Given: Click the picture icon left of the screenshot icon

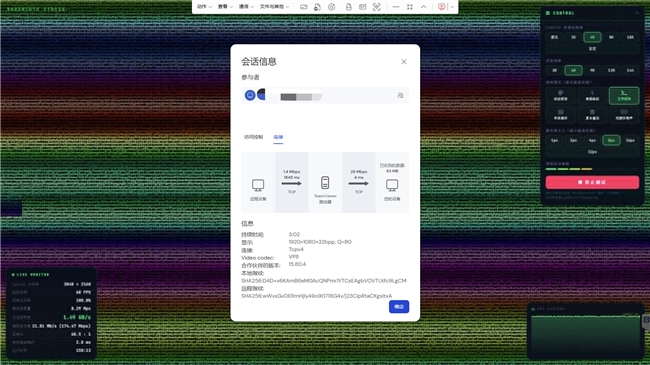Looking at the screenshot, I should point(363,7).
